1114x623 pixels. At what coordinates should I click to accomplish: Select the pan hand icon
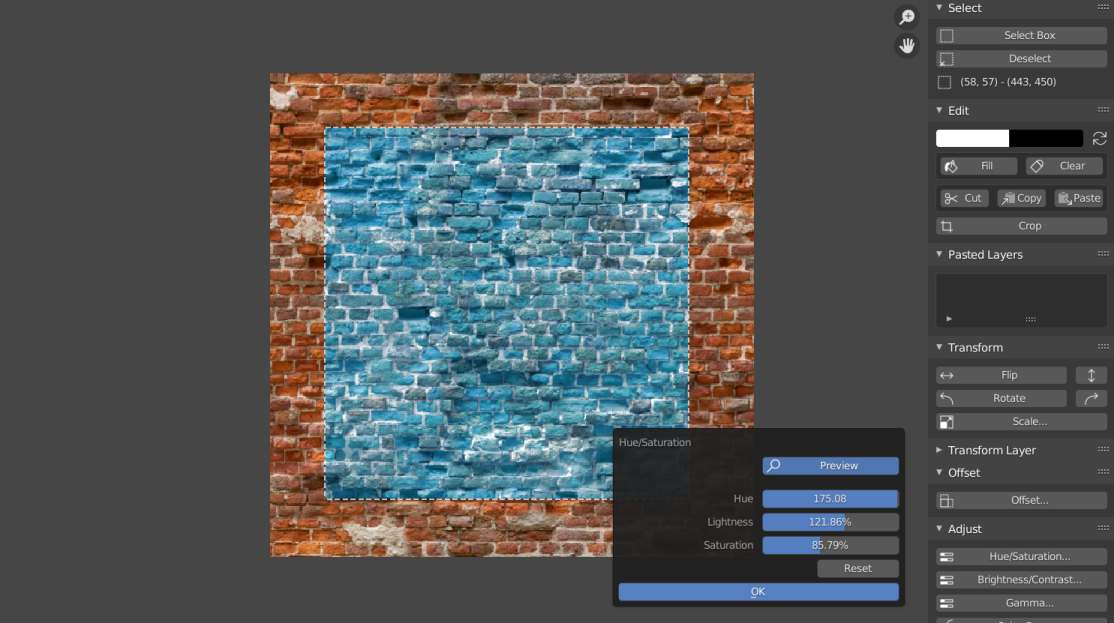pos(906,45)
